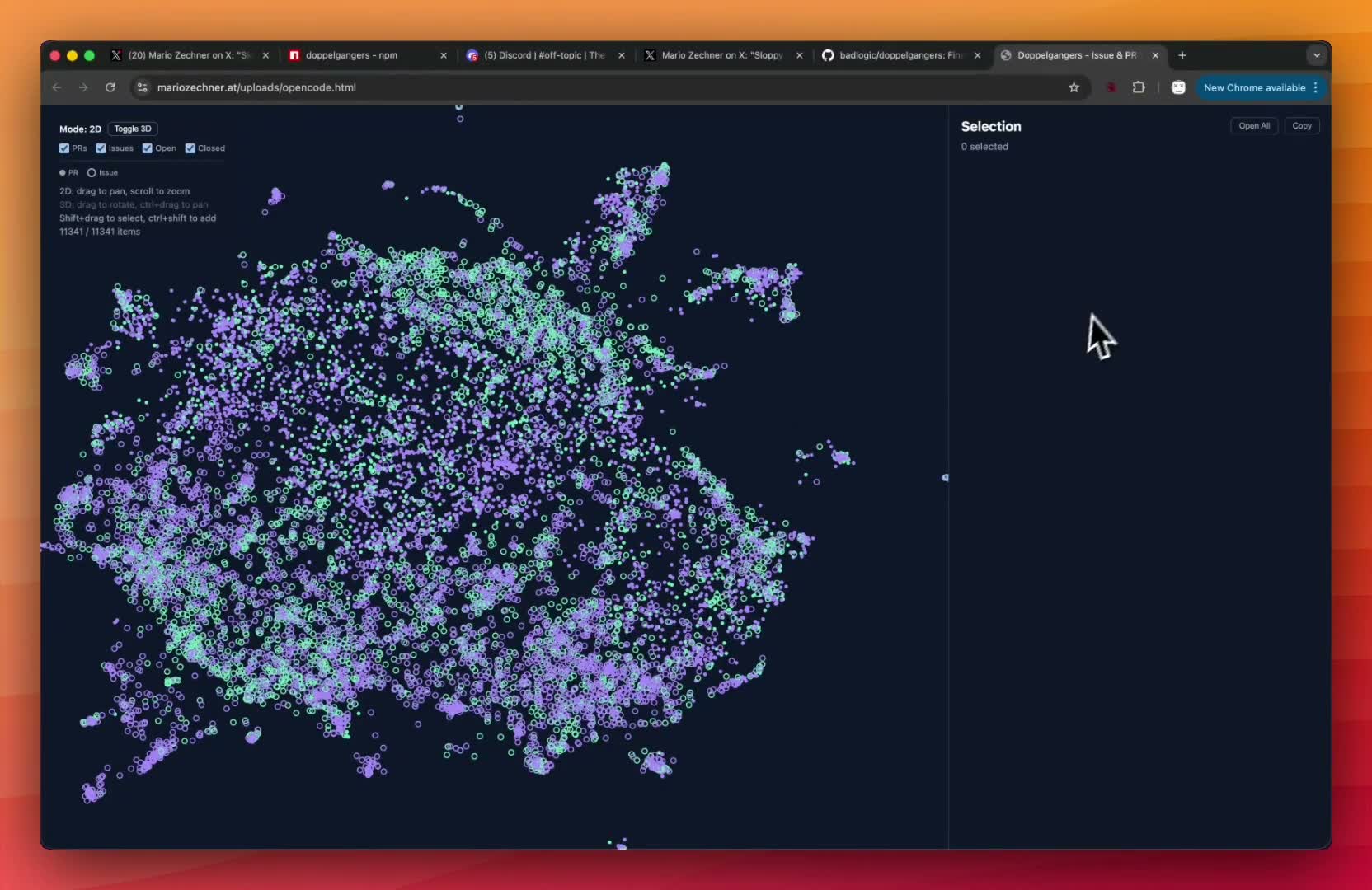
Task: Open a new tab with plus icon
Action: coord(1182,55)
